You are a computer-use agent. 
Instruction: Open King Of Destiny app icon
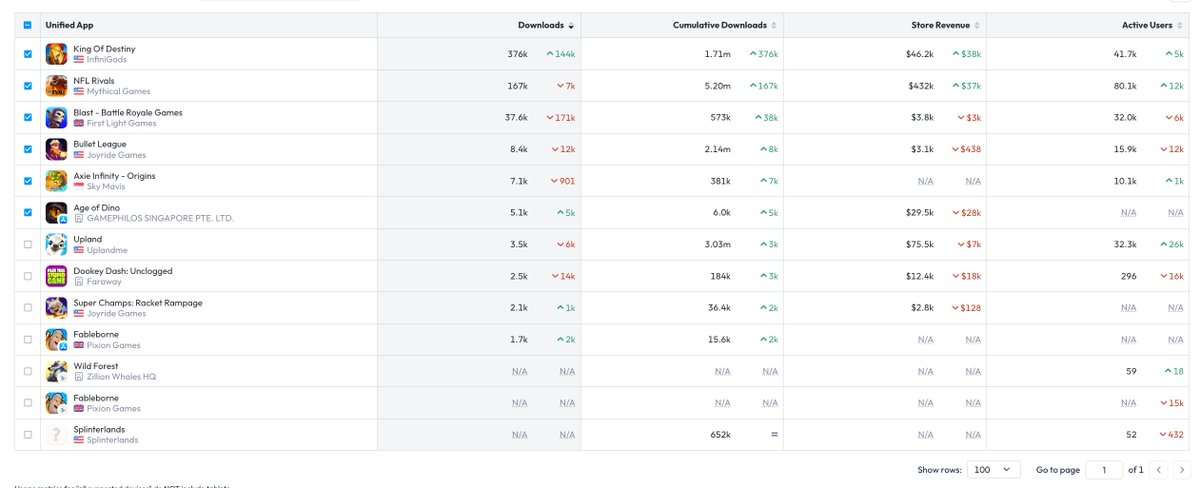click(56, 54)
